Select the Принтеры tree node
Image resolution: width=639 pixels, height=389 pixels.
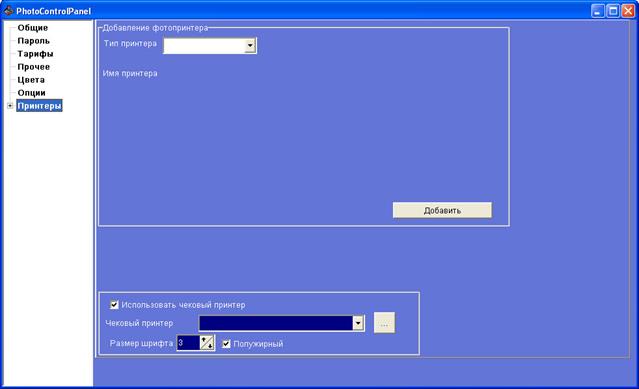tap(39, 106)
